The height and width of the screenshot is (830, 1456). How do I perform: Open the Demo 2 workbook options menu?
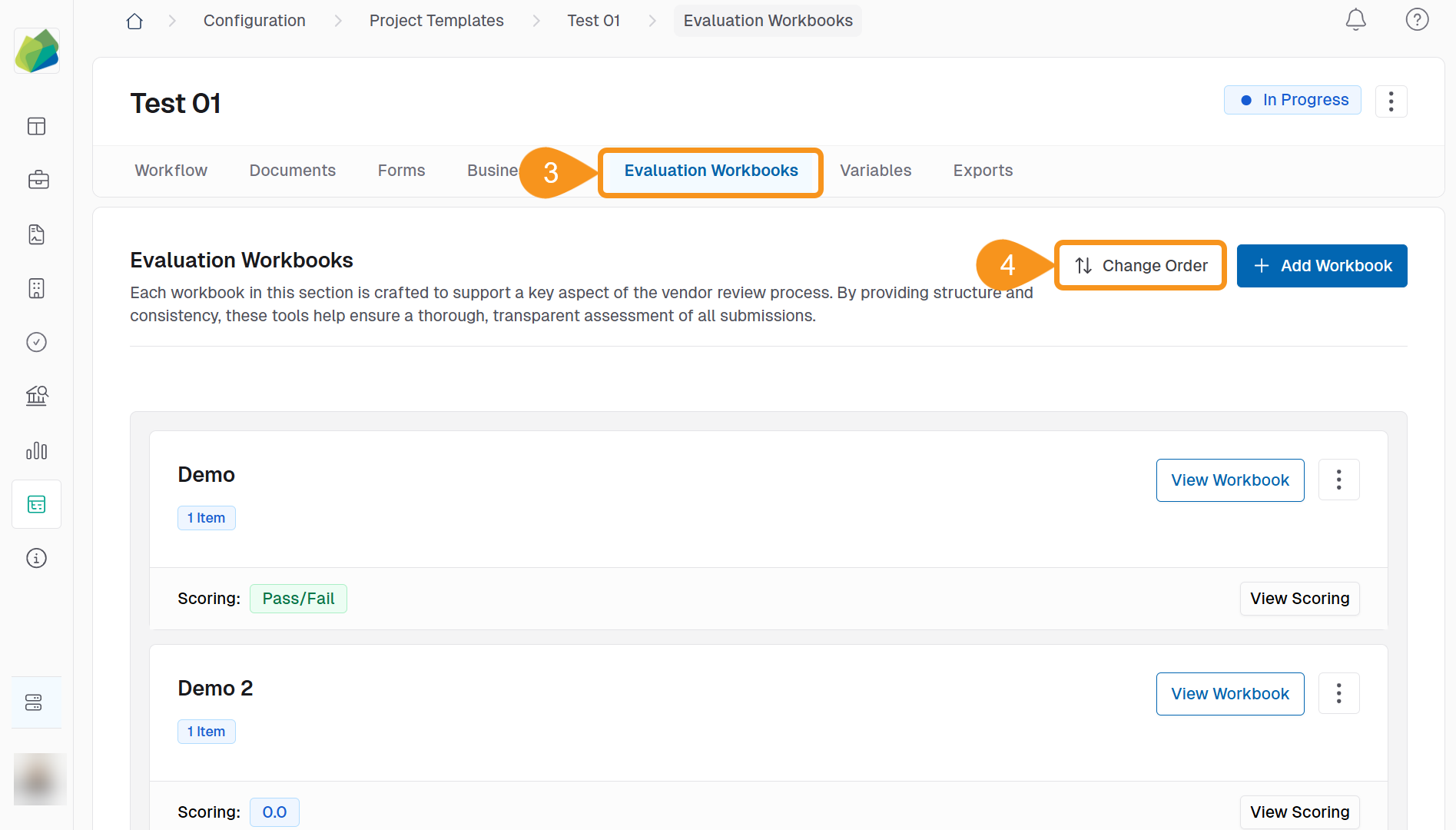1338,694
